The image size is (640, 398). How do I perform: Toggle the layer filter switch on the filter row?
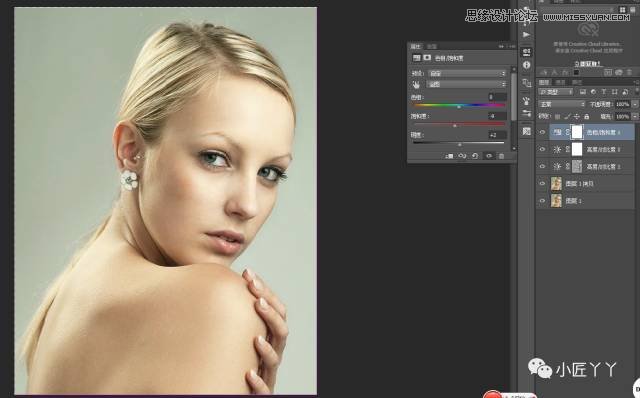pyautogui.click(x=636, y=92)
